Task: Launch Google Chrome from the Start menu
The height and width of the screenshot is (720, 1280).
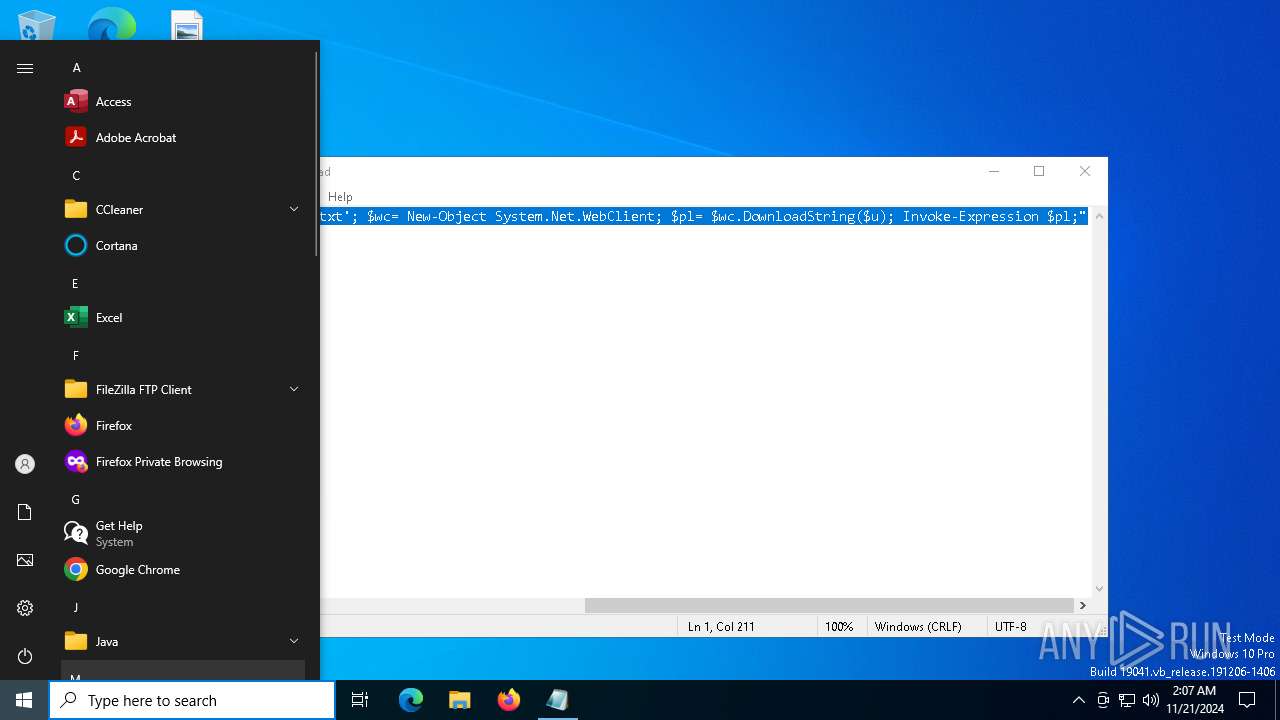Action: coord(182,569)
